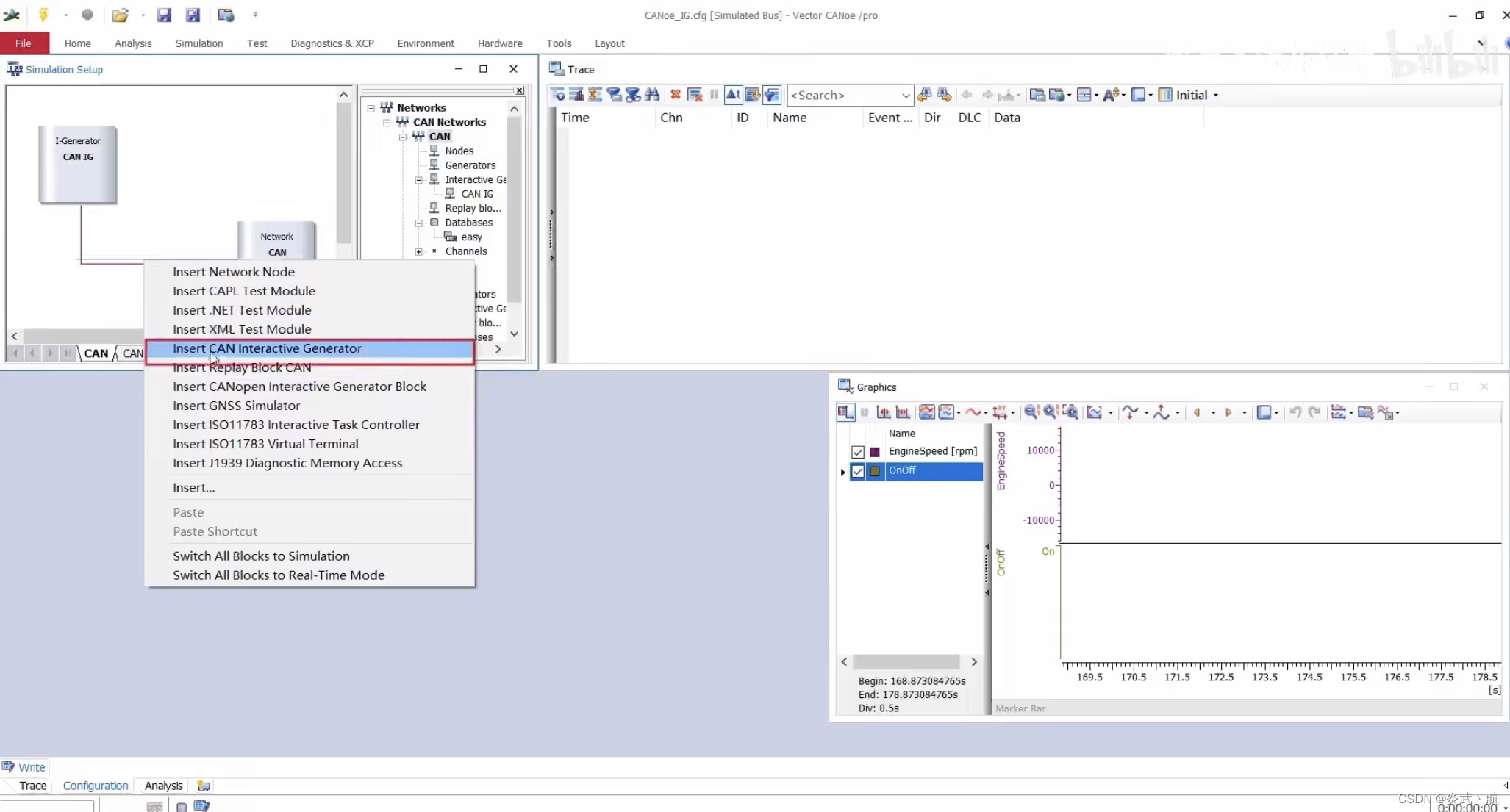1510x812 pixels.
Task: Open the Trace Search dropdown
Action: point(905,96)
